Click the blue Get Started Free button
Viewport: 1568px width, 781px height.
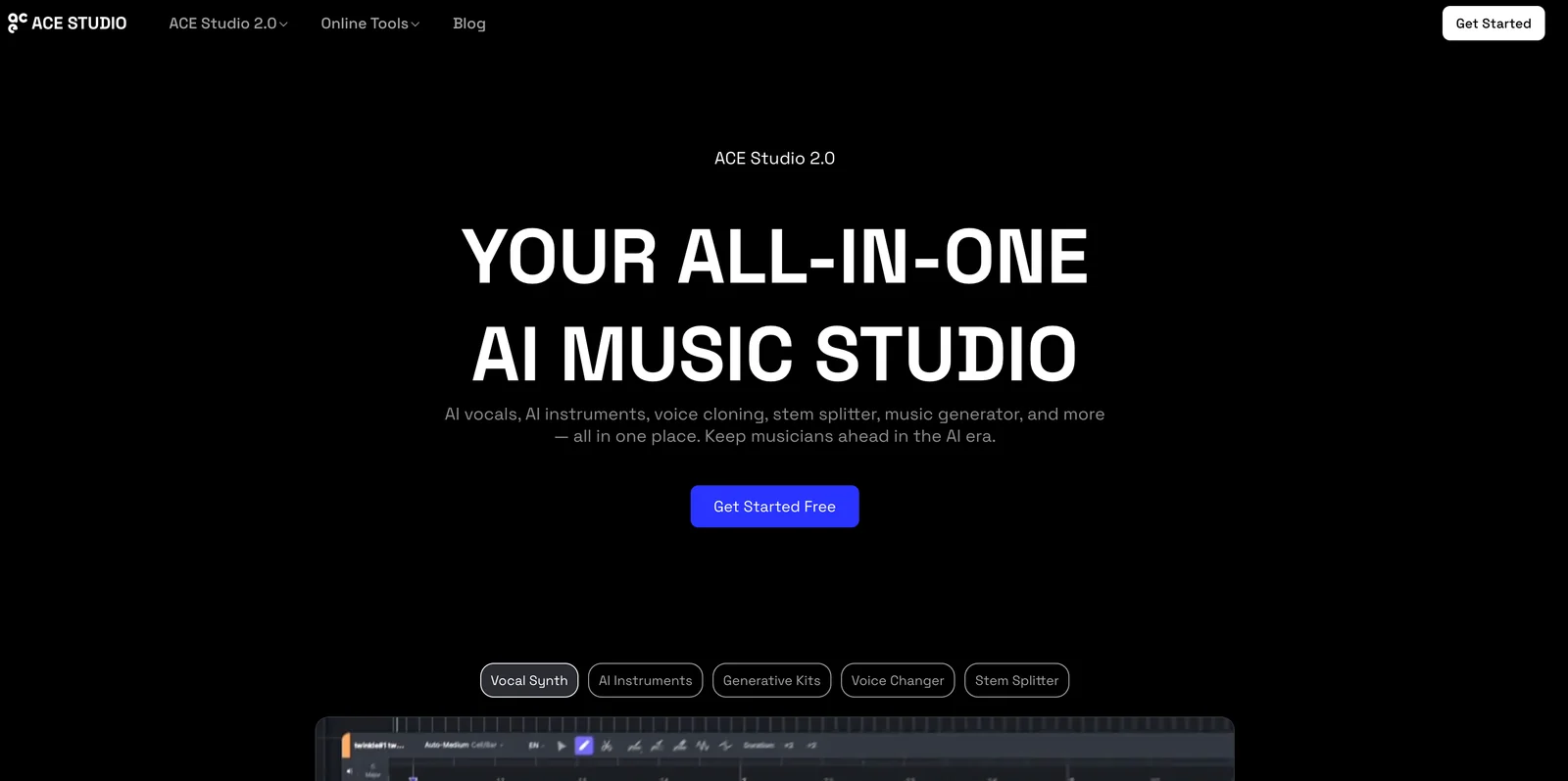pos(774,507)
